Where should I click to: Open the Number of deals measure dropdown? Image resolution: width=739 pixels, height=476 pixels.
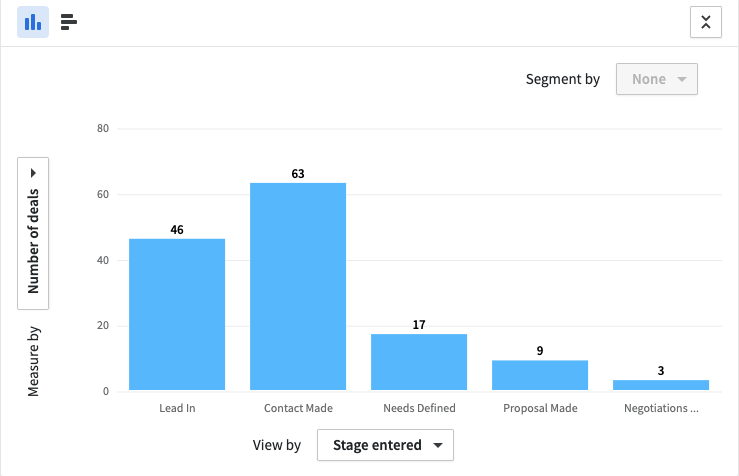click(33, 233)
